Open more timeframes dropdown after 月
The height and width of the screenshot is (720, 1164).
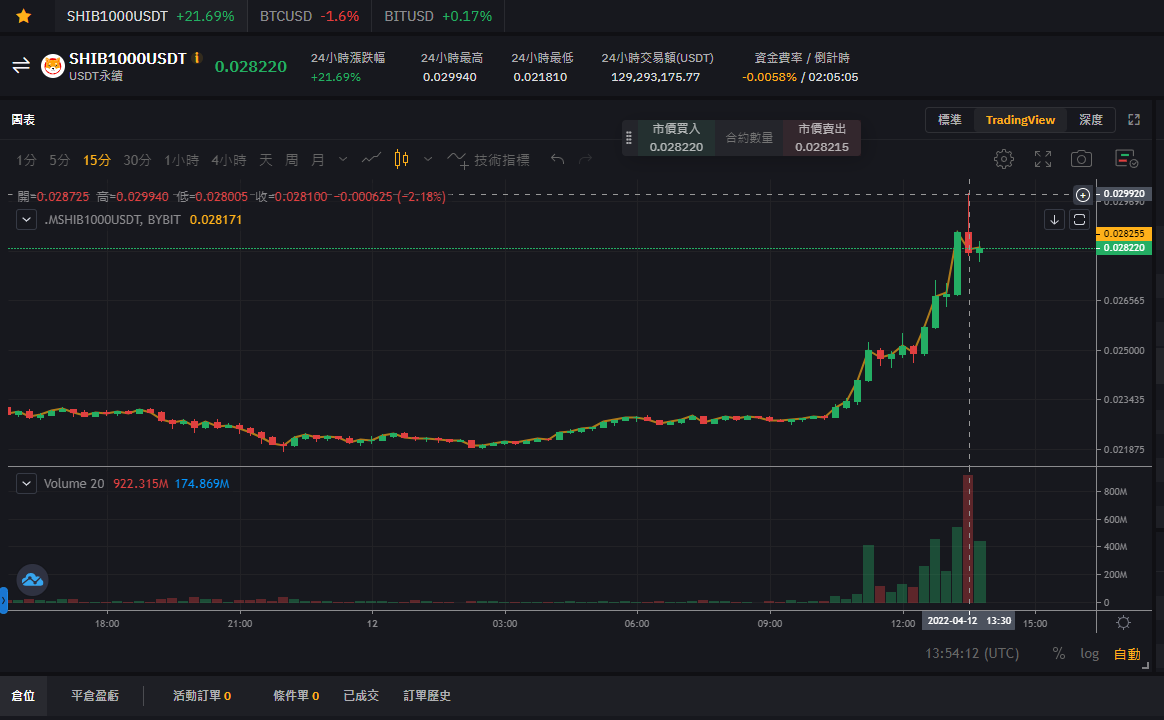pyautogui.click(x=343, y=160)
